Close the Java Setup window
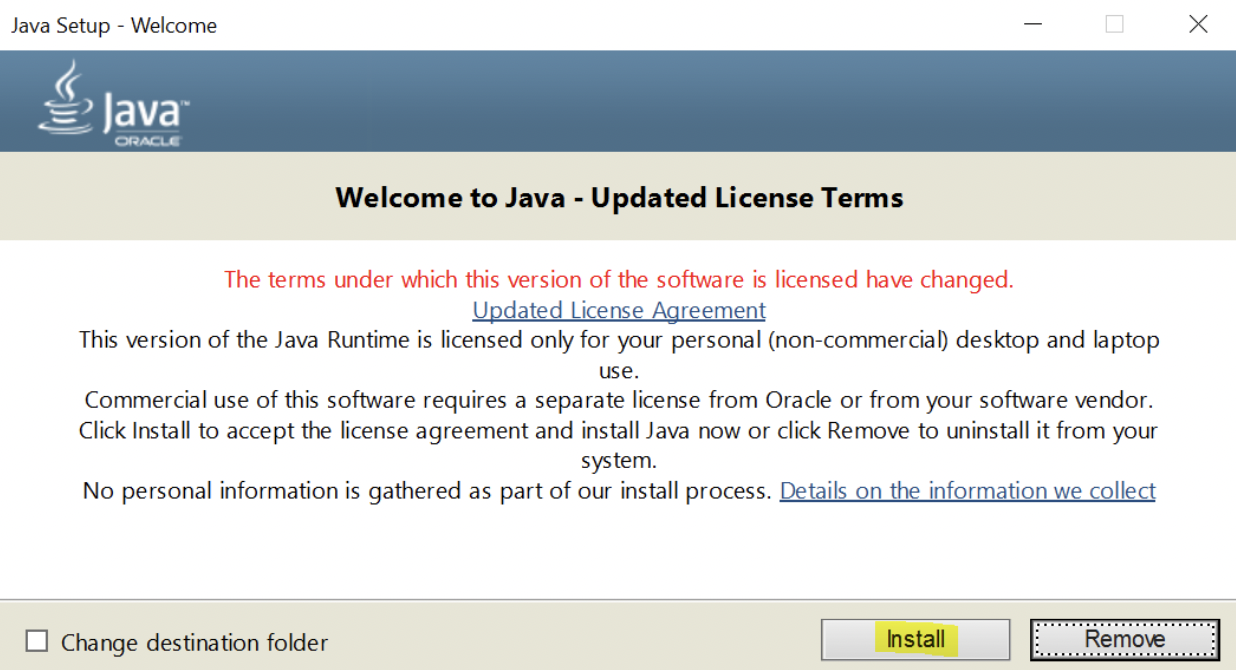This screenshot has height=670, width=1236. [1198, 25]
